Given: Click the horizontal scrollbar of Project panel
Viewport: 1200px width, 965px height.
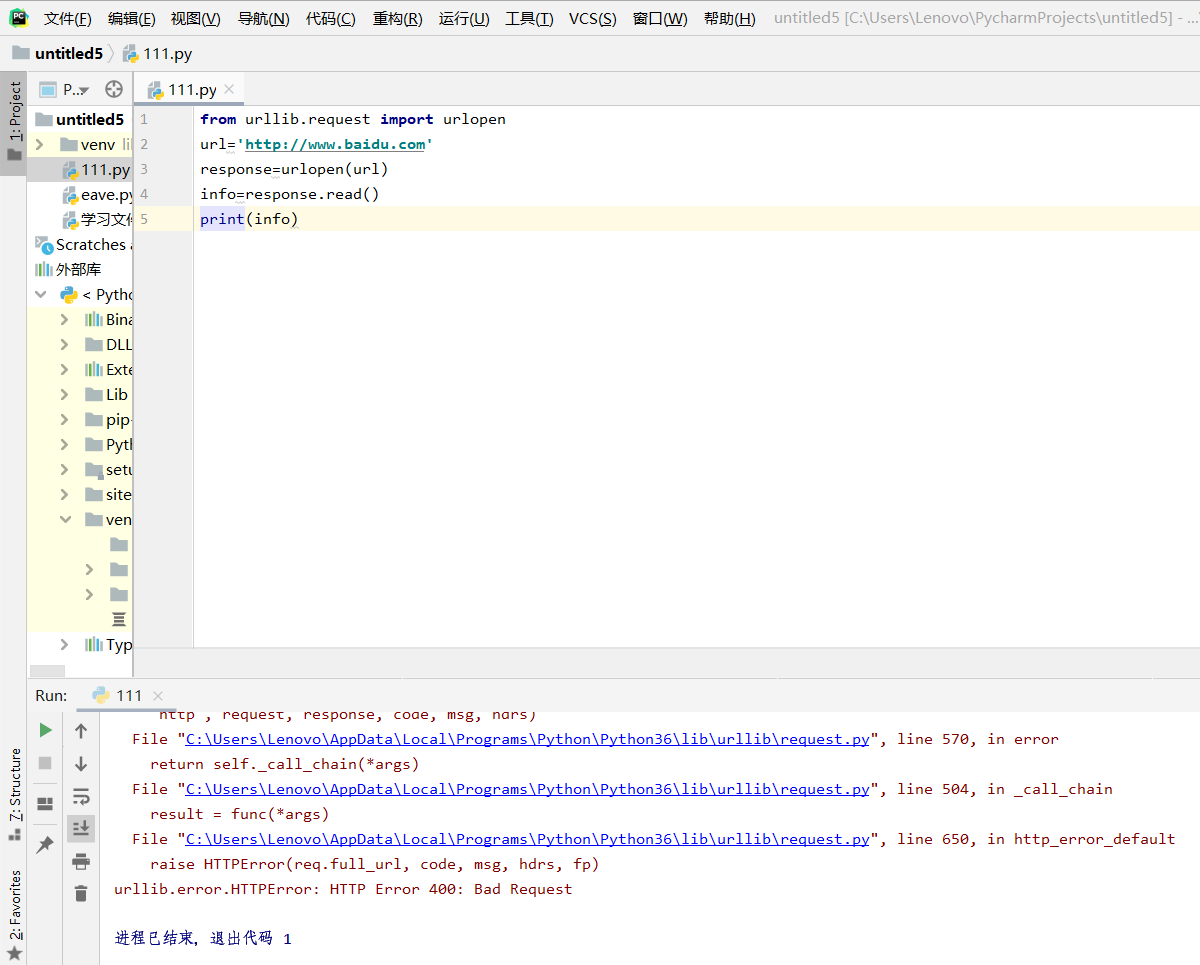Looking at the screenshot, I should 47,671.
